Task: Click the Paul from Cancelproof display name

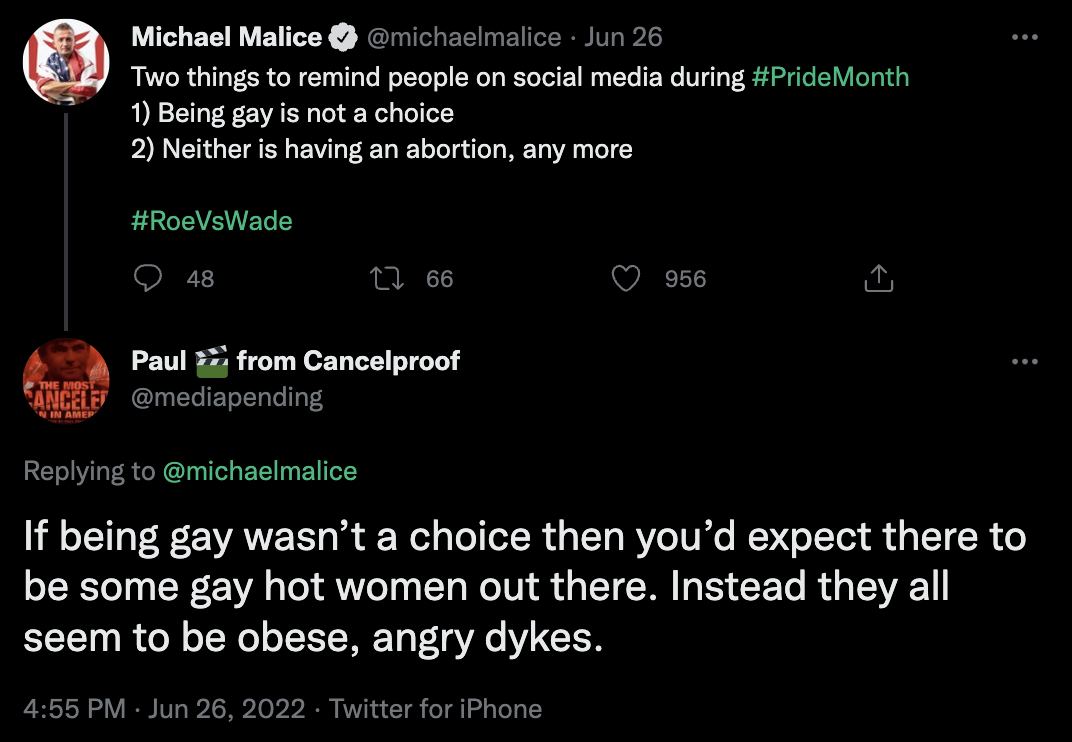Action: pyautogui.click(x=295, y=361)
